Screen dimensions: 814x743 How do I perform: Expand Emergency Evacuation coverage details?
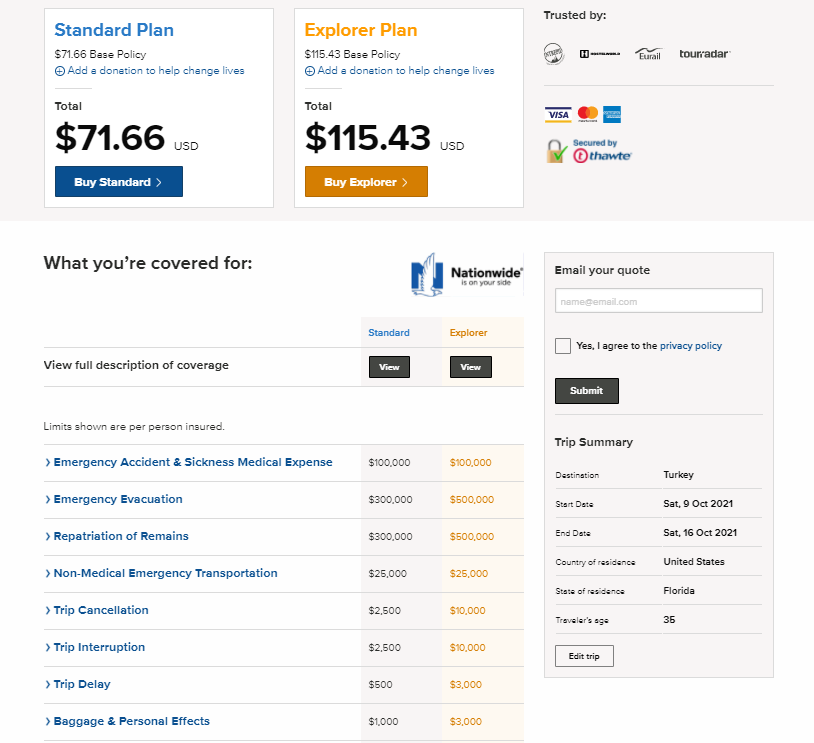(118, 499)
